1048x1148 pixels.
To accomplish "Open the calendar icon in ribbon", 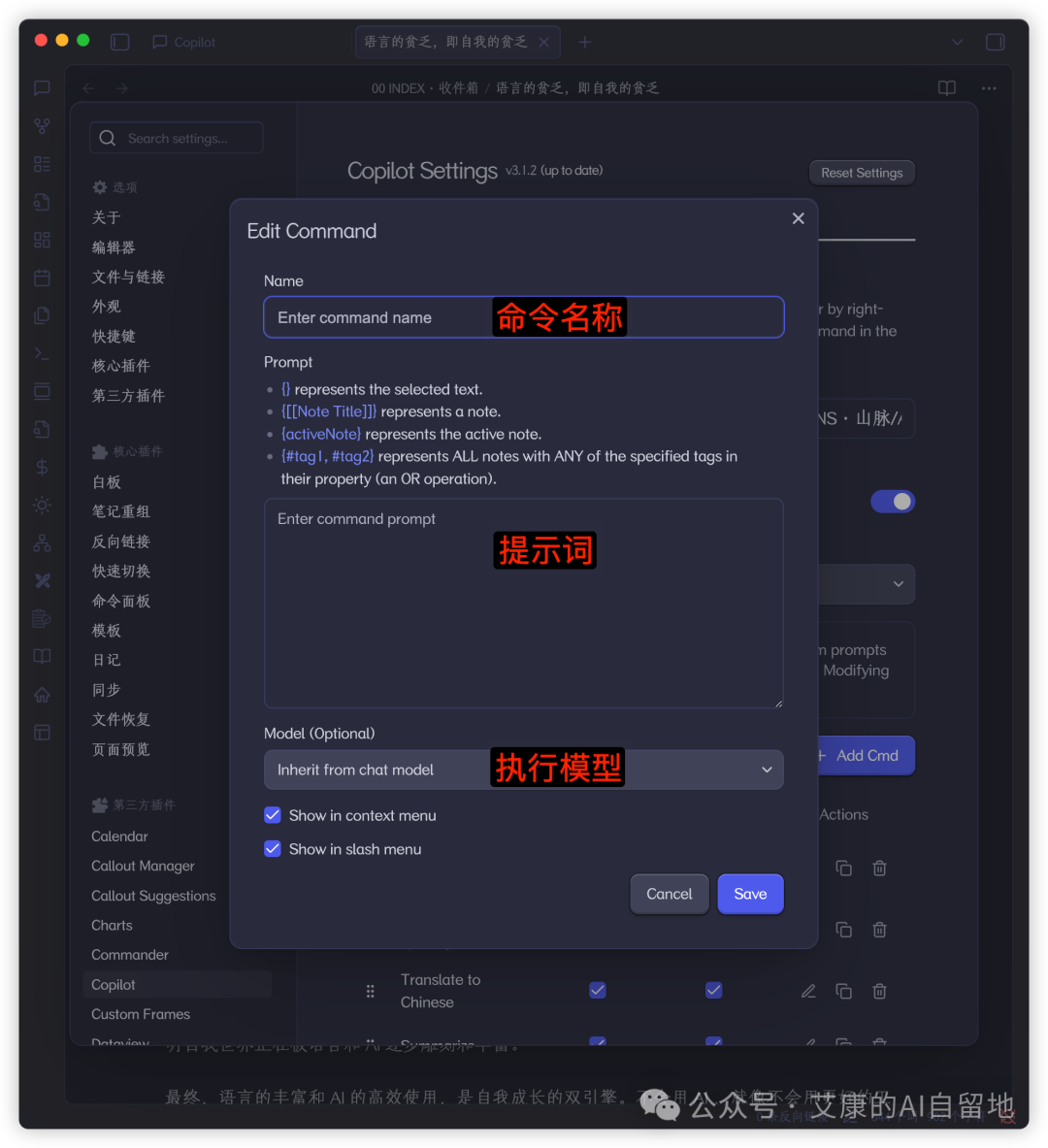I will [42, 278].
